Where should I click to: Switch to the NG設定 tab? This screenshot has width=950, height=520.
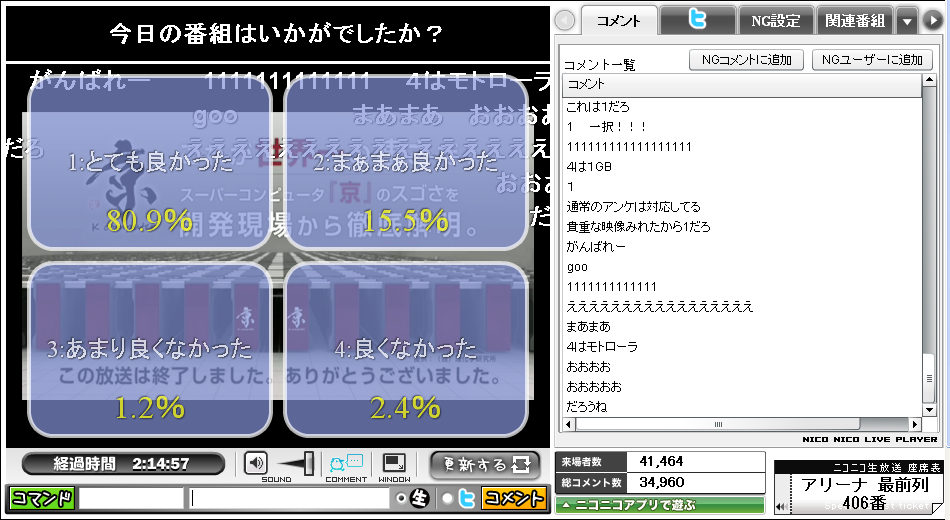776,21
